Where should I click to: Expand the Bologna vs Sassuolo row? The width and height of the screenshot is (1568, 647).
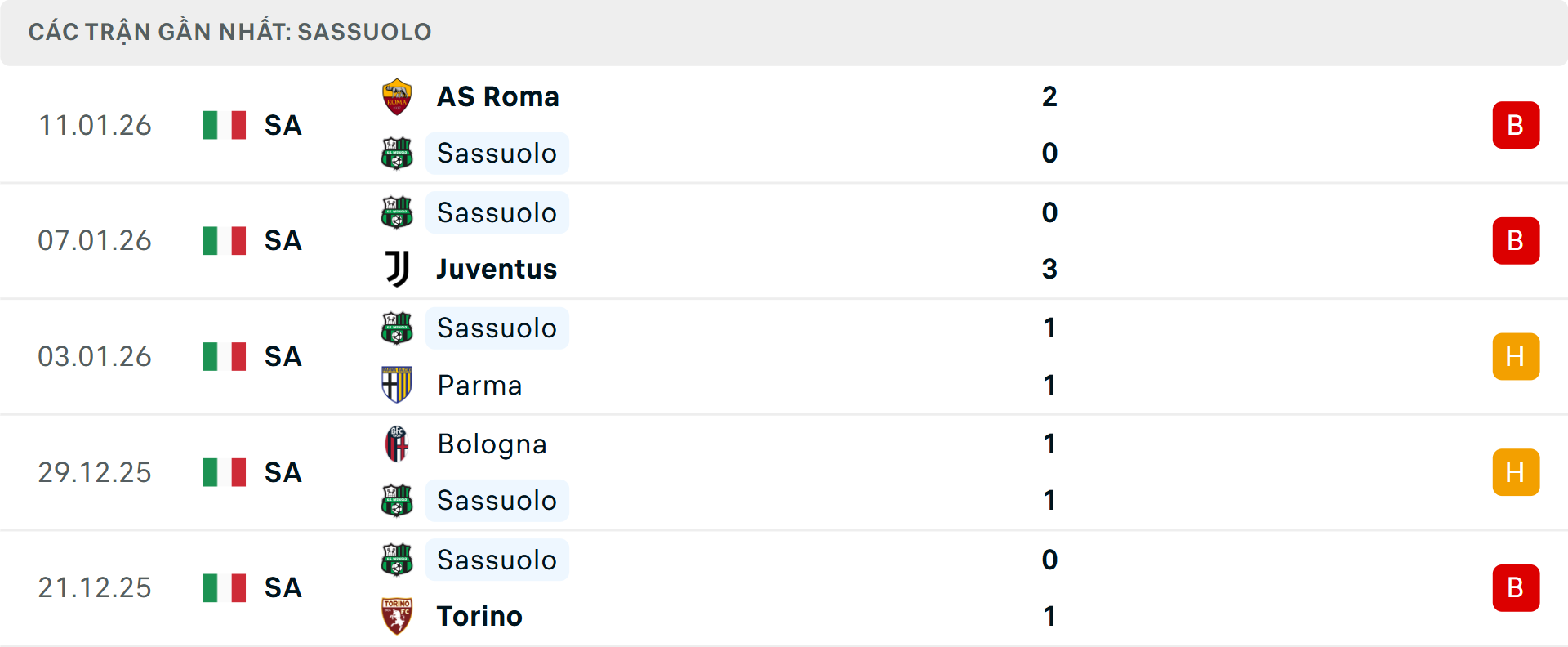pyautogui.click(x=784, y=472)
